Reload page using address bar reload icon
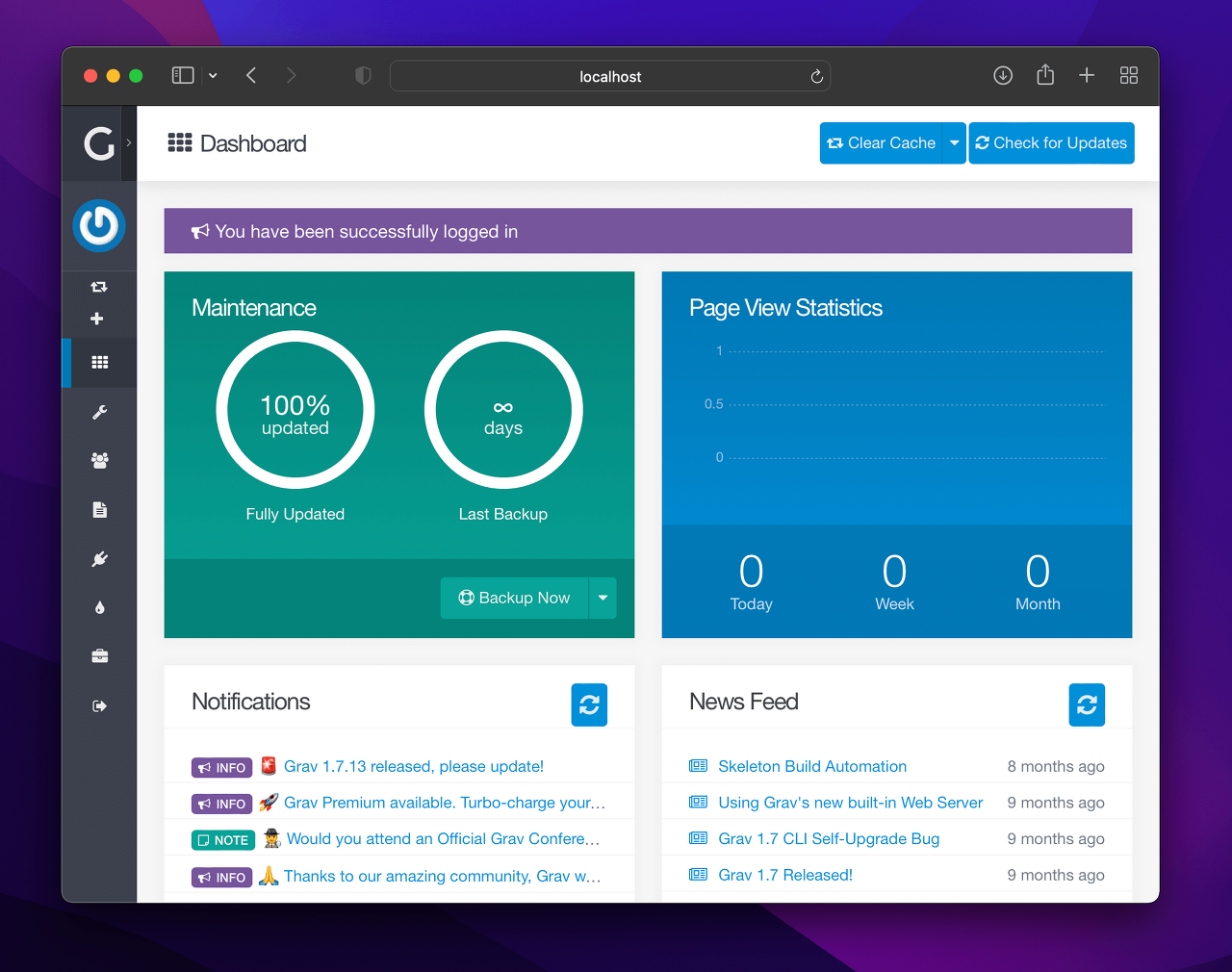Screen dimensions: 1232x972 pos(817,76)
